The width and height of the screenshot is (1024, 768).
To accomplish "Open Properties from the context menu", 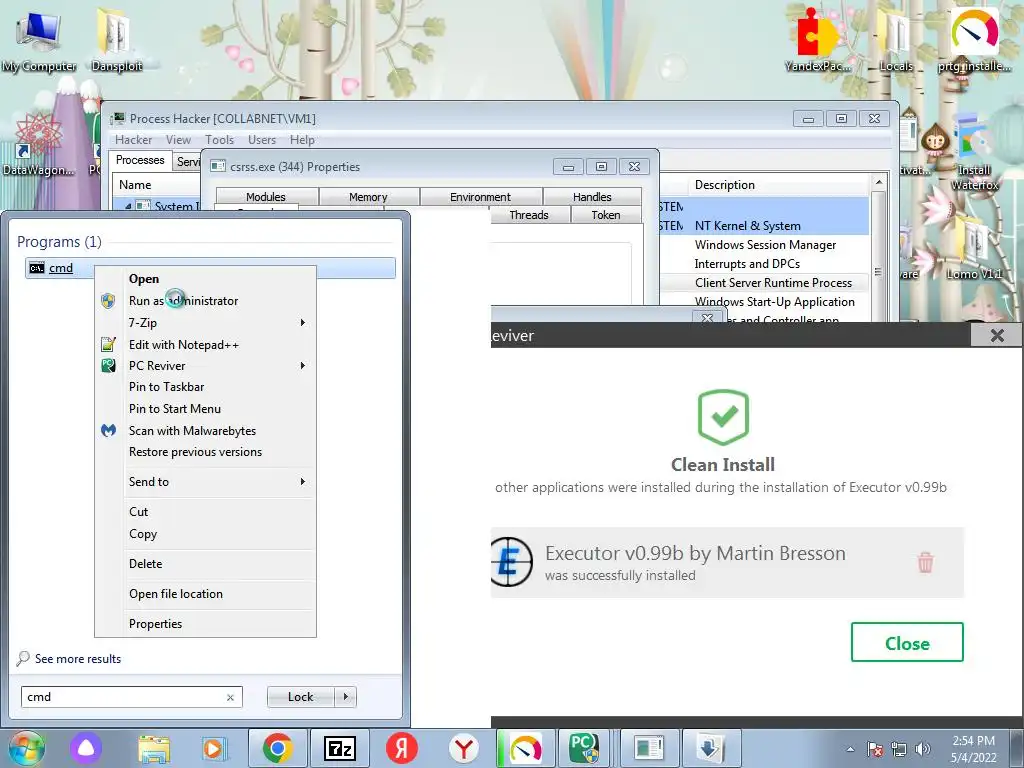I will point(155,624).
